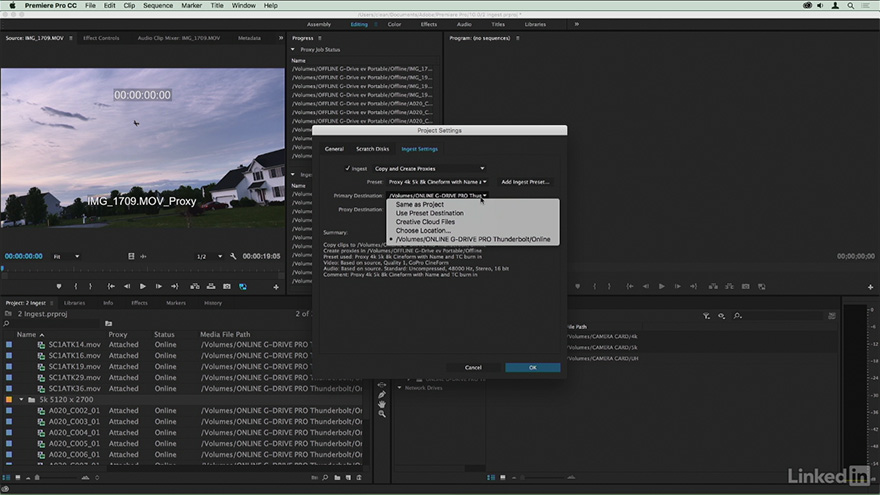The width and height of the screenshot is (880, 495).
Task: Add marker in source monitor
Action: click(58, 286)
